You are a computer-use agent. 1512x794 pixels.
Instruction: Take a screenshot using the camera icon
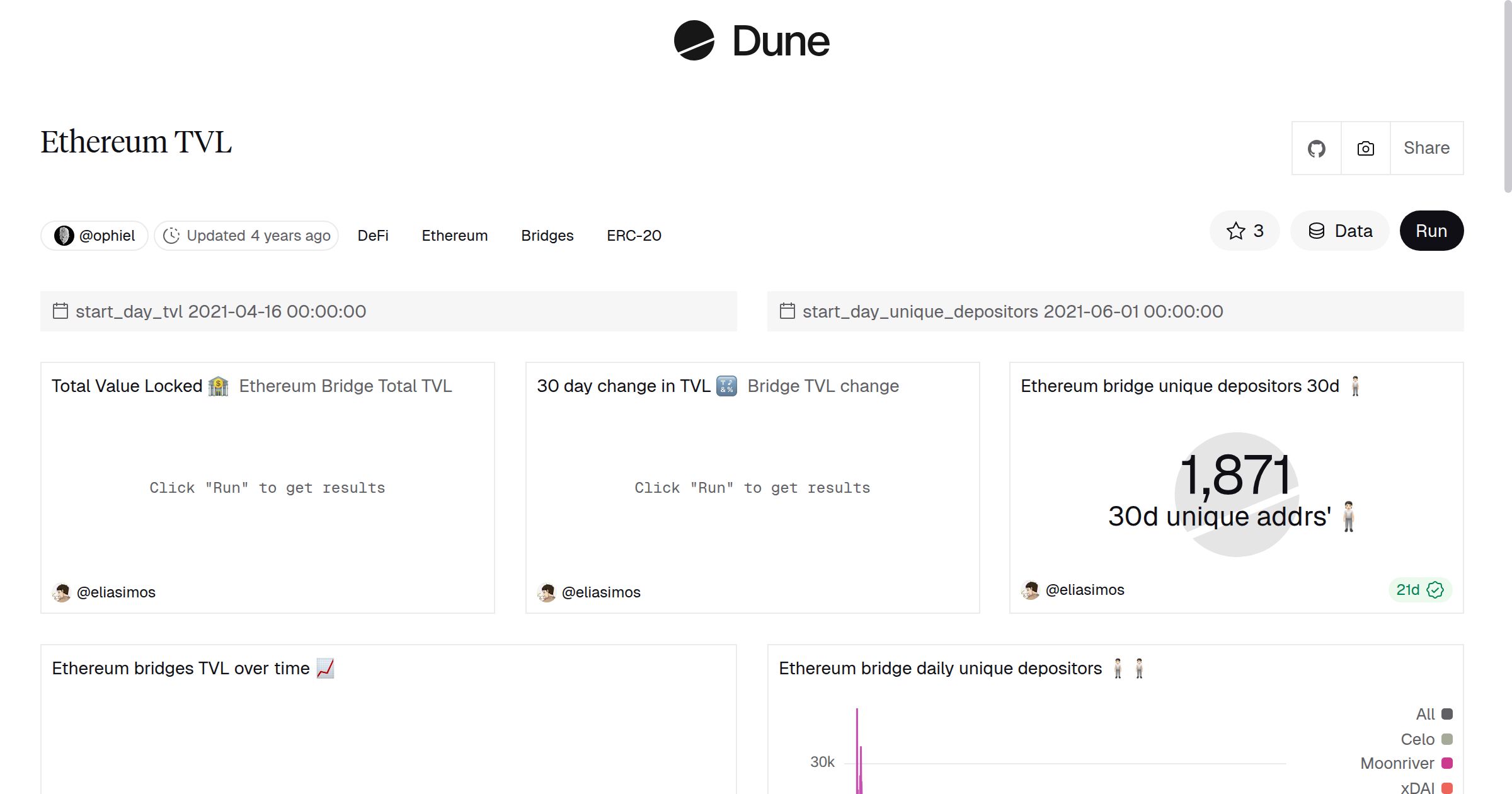point(1365,147)
